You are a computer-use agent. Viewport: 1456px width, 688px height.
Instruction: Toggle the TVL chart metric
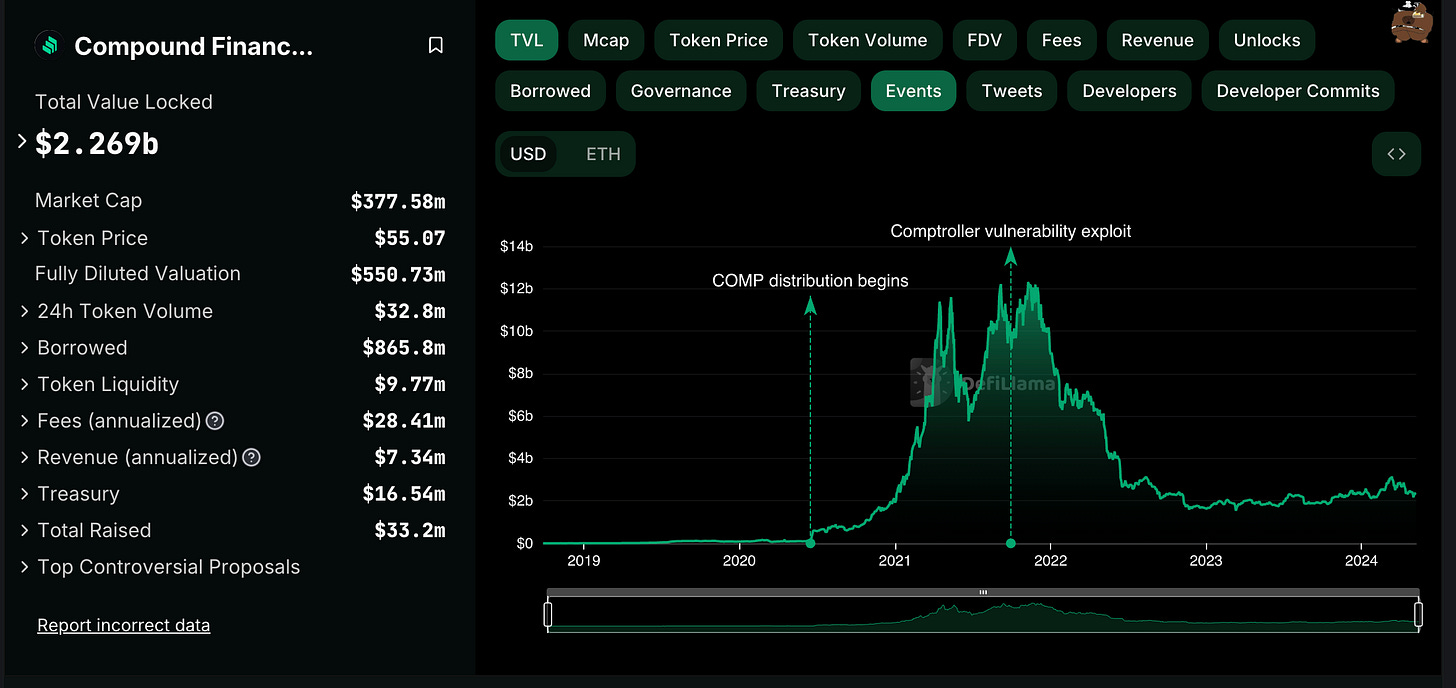[527, 40]
